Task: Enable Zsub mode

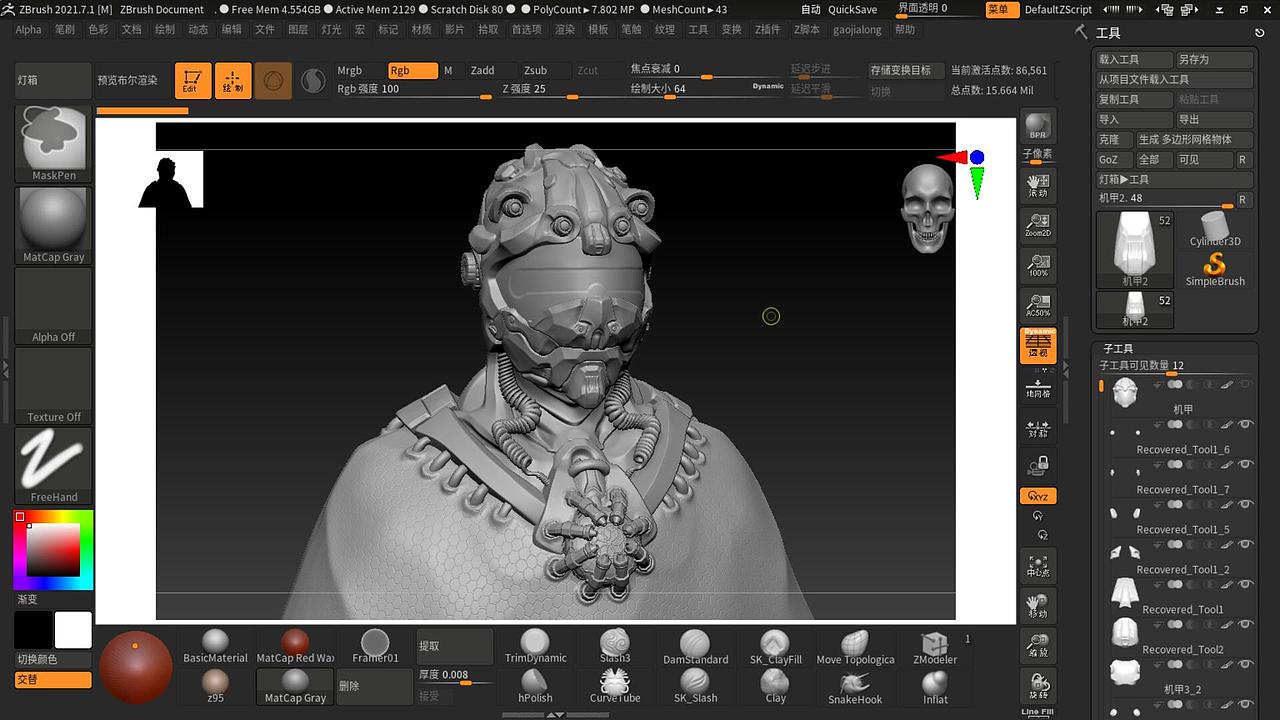Action: tap(536, 70)
